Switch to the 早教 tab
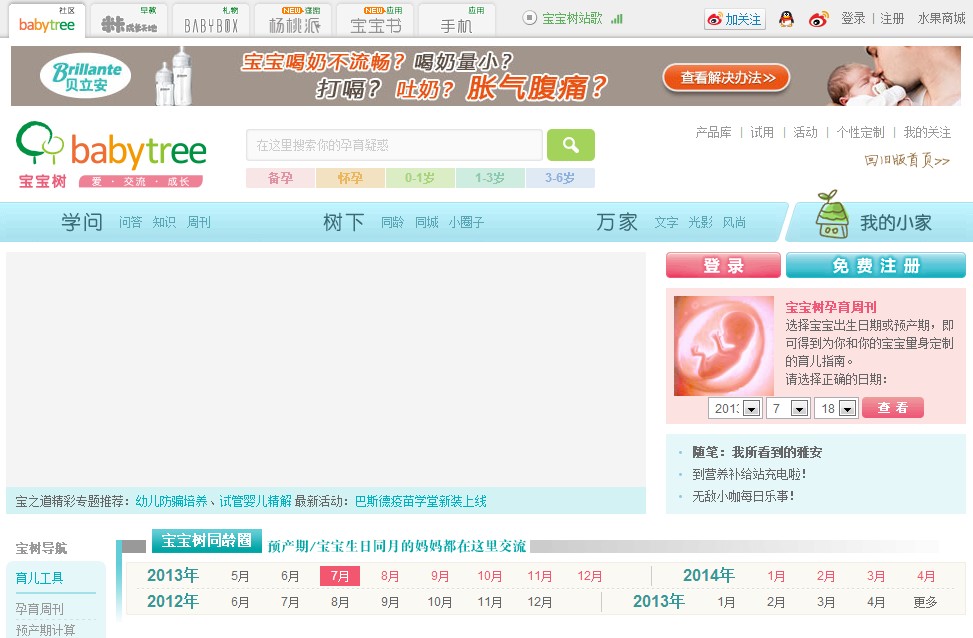 (128, 20)
